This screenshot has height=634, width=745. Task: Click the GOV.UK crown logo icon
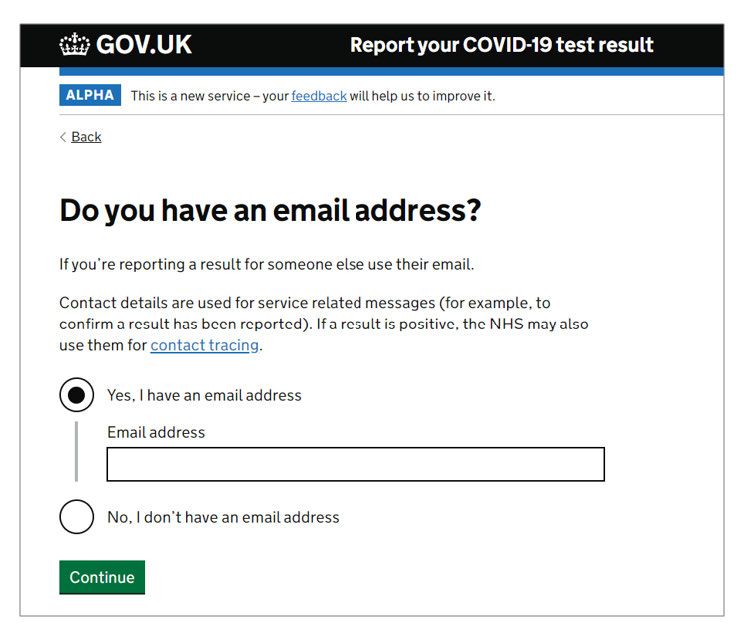pyautogui.click(x=75, y=44)
